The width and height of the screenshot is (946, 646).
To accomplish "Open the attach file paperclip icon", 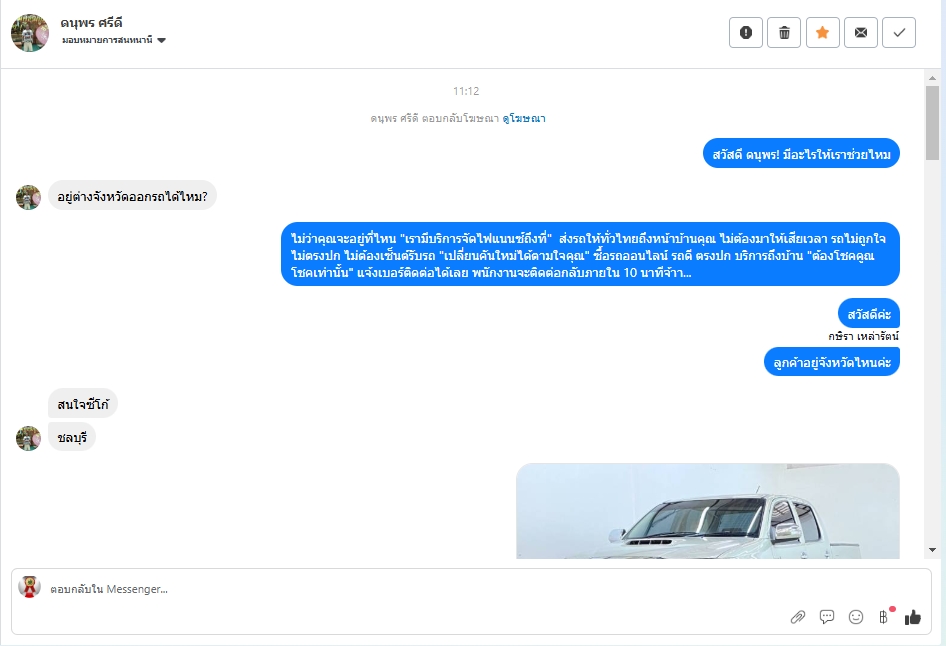I will click(x=798, y=617).
